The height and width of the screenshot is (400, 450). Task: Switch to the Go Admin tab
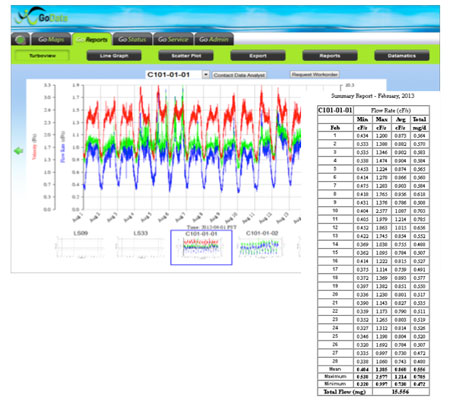[x=214, y=39]
